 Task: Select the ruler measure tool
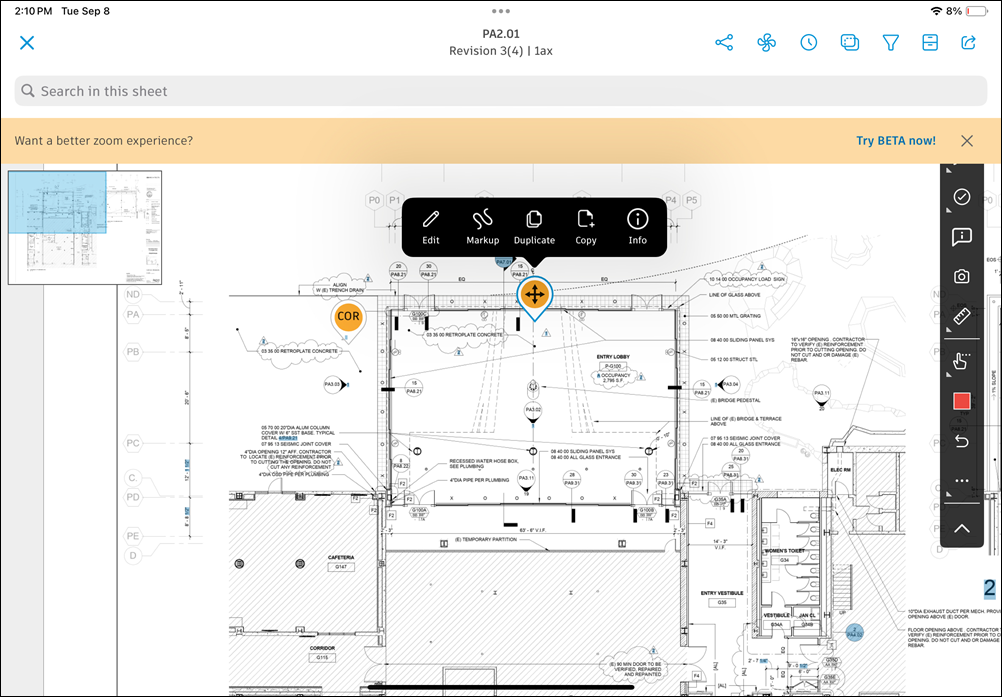(961, 316)
